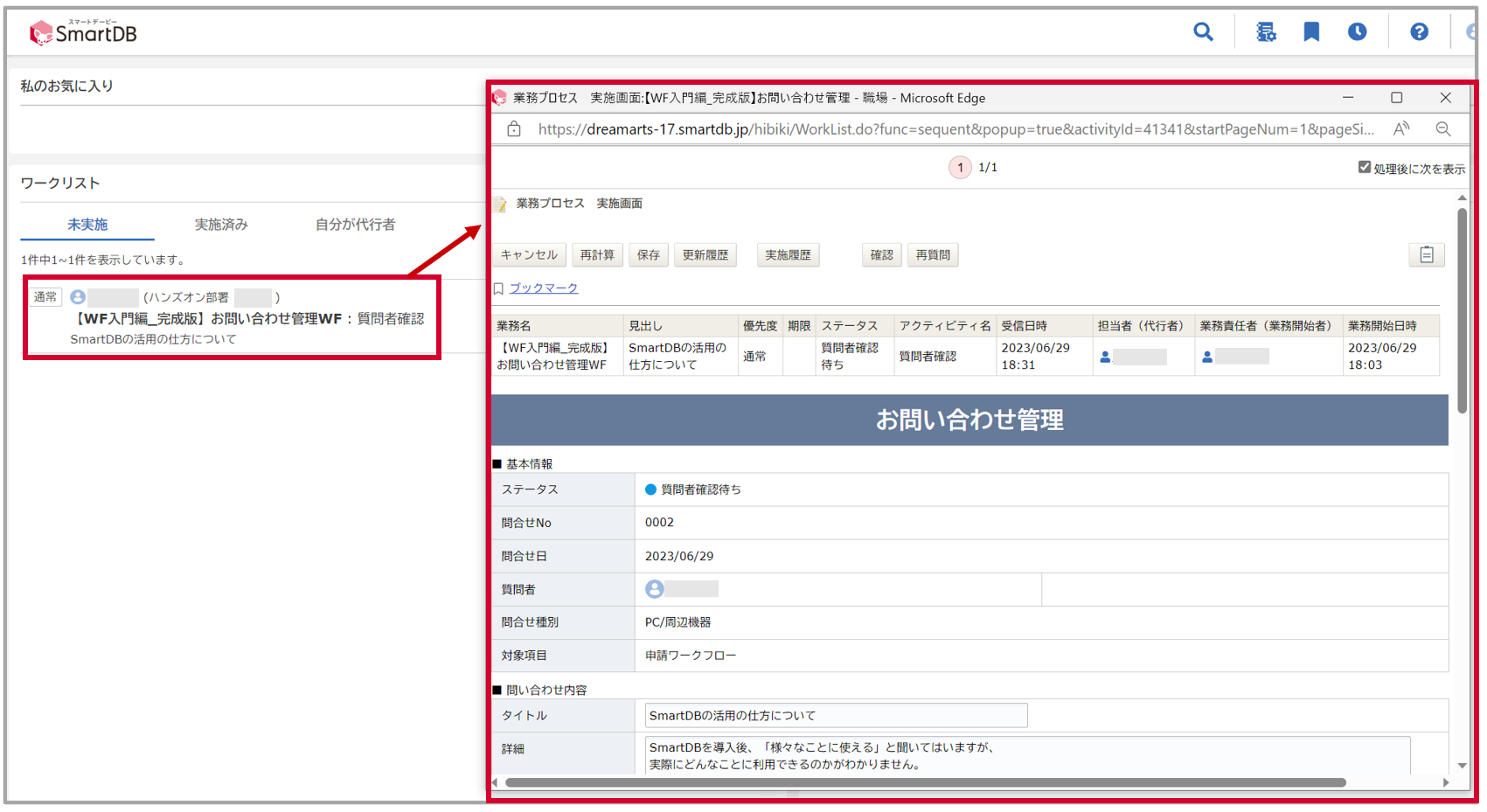Screen dimensions: 1487x812
Task: Open bookmarks via the blue ribbon icon
Action: pyautogui.click(x=1311, y=31)
